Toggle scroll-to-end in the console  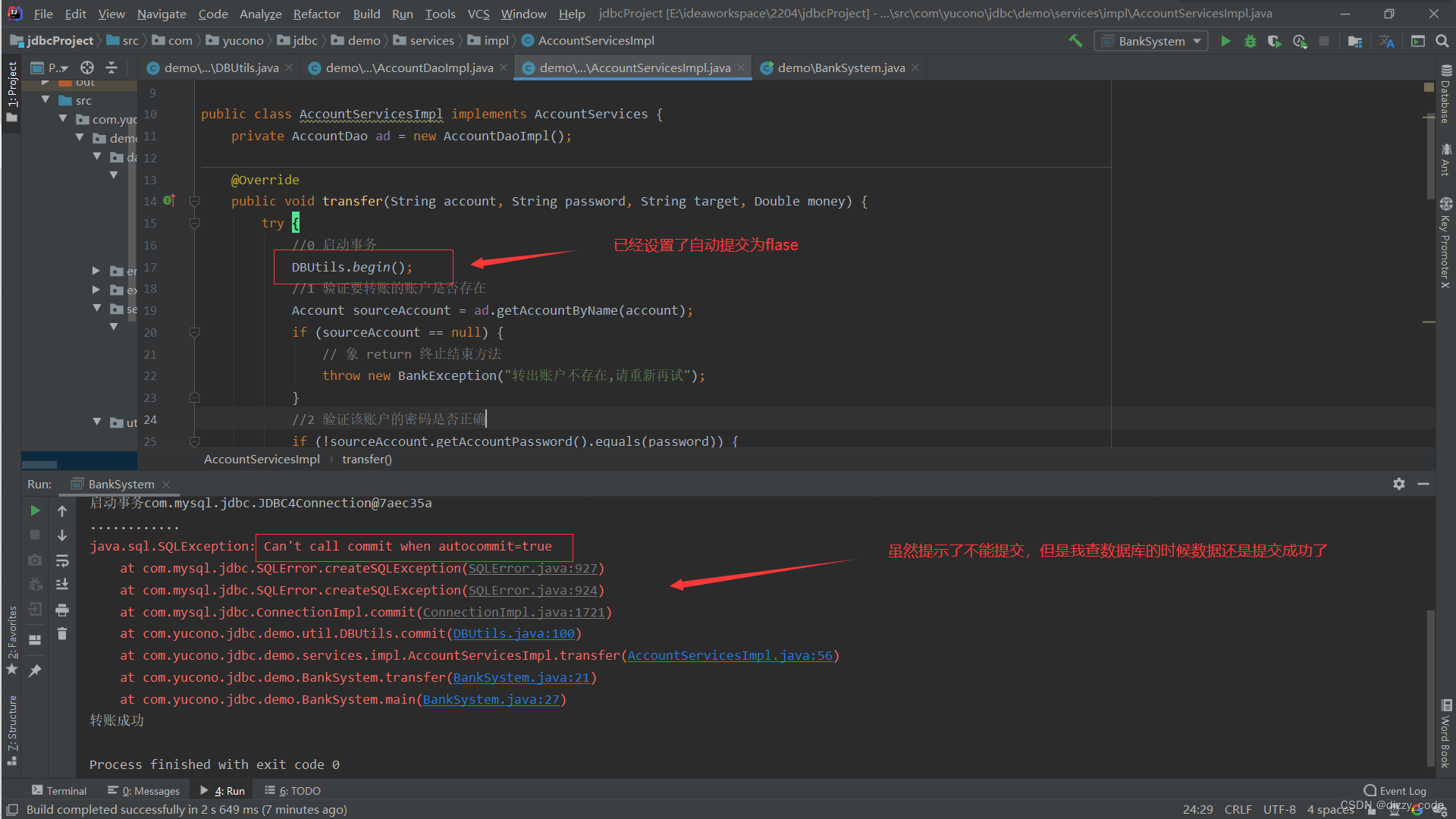click(x=62, y=584)
